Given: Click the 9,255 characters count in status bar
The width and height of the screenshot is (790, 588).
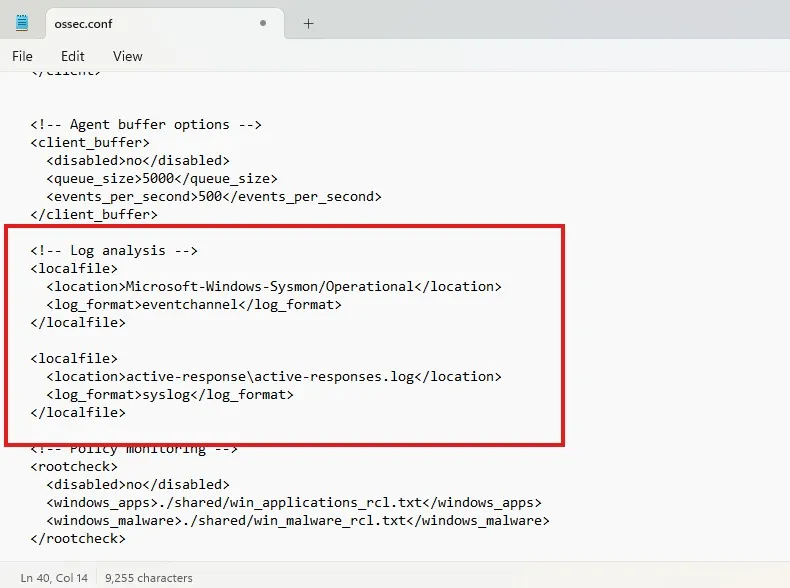Looking at the screenshot, I should tap(149, 577).
